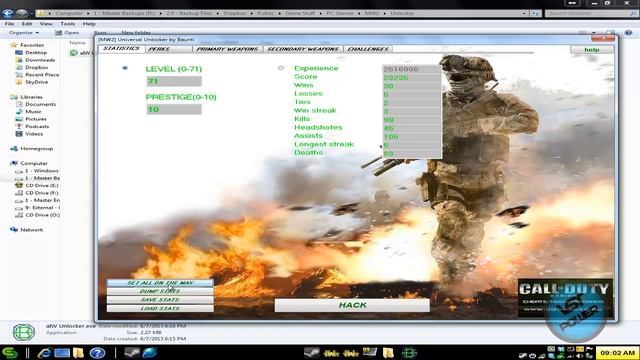Viewport: 640px width, 360px height.
Task: Click the Experience value field
Action: [x=411, y=69]
